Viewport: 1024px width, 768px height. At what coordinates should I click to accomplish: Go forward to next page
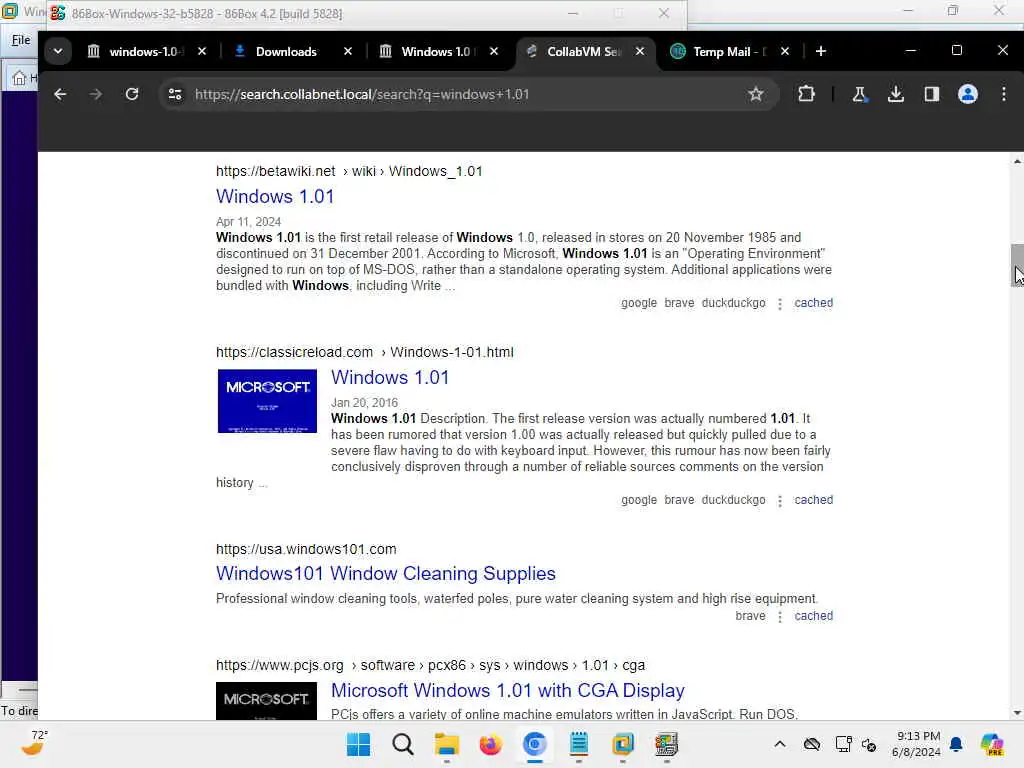click(x=95, y=94)
